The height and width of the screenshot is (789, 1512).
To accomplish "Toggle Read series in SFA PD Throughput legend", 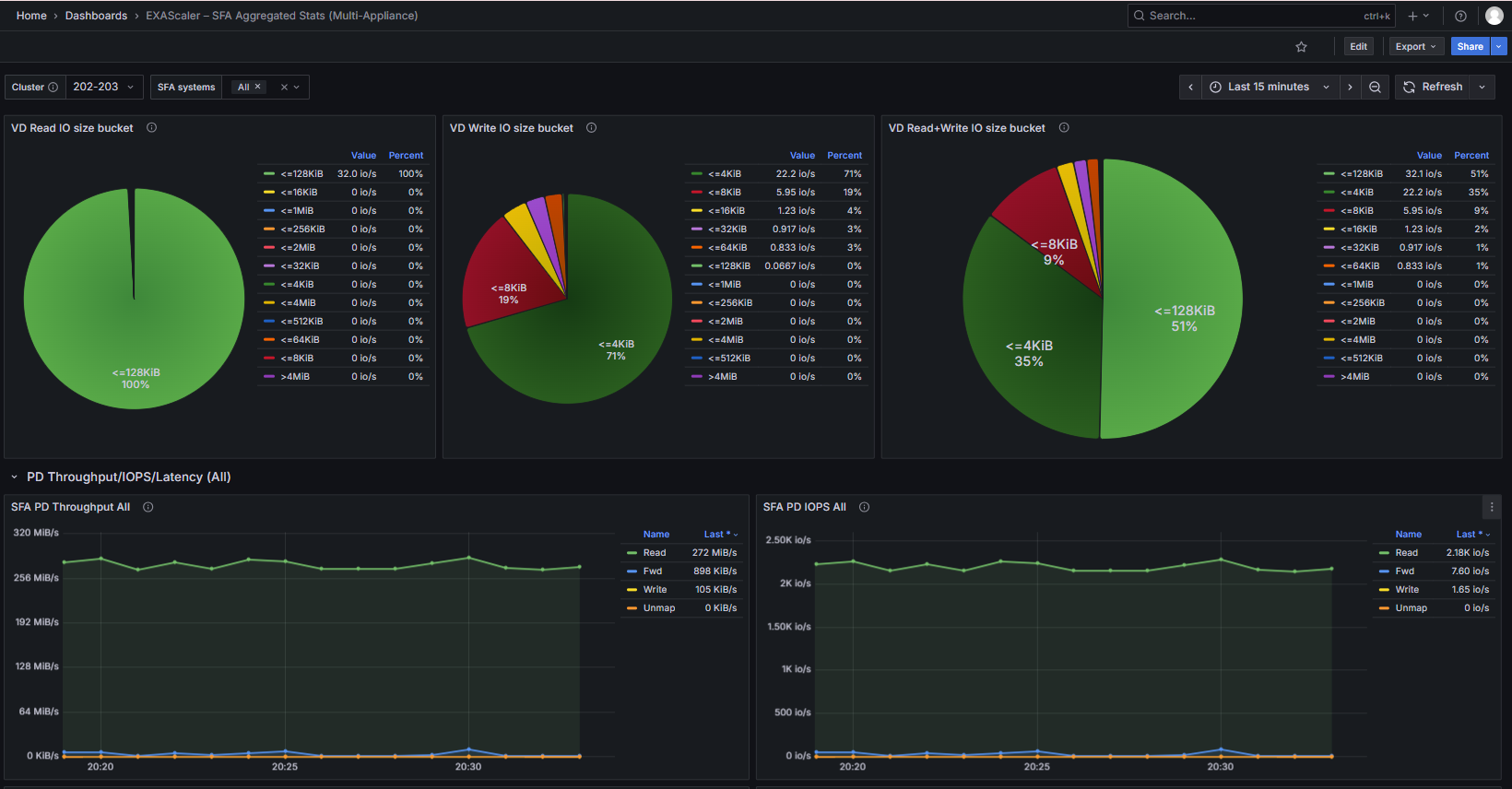I will point(655,553).
